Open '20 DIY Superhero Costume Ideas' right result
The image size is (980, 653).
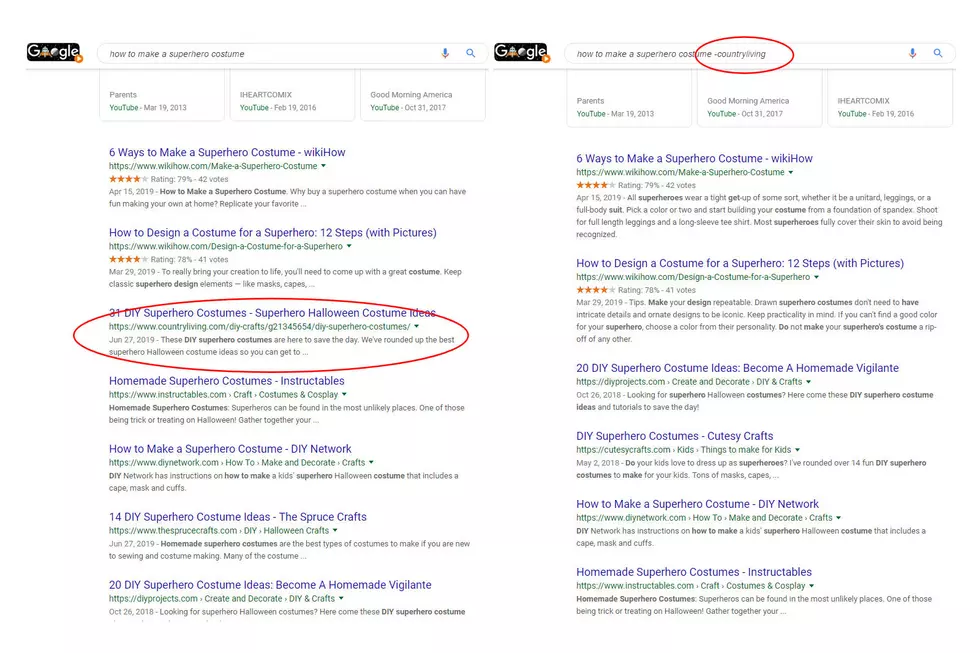(738, 368)
